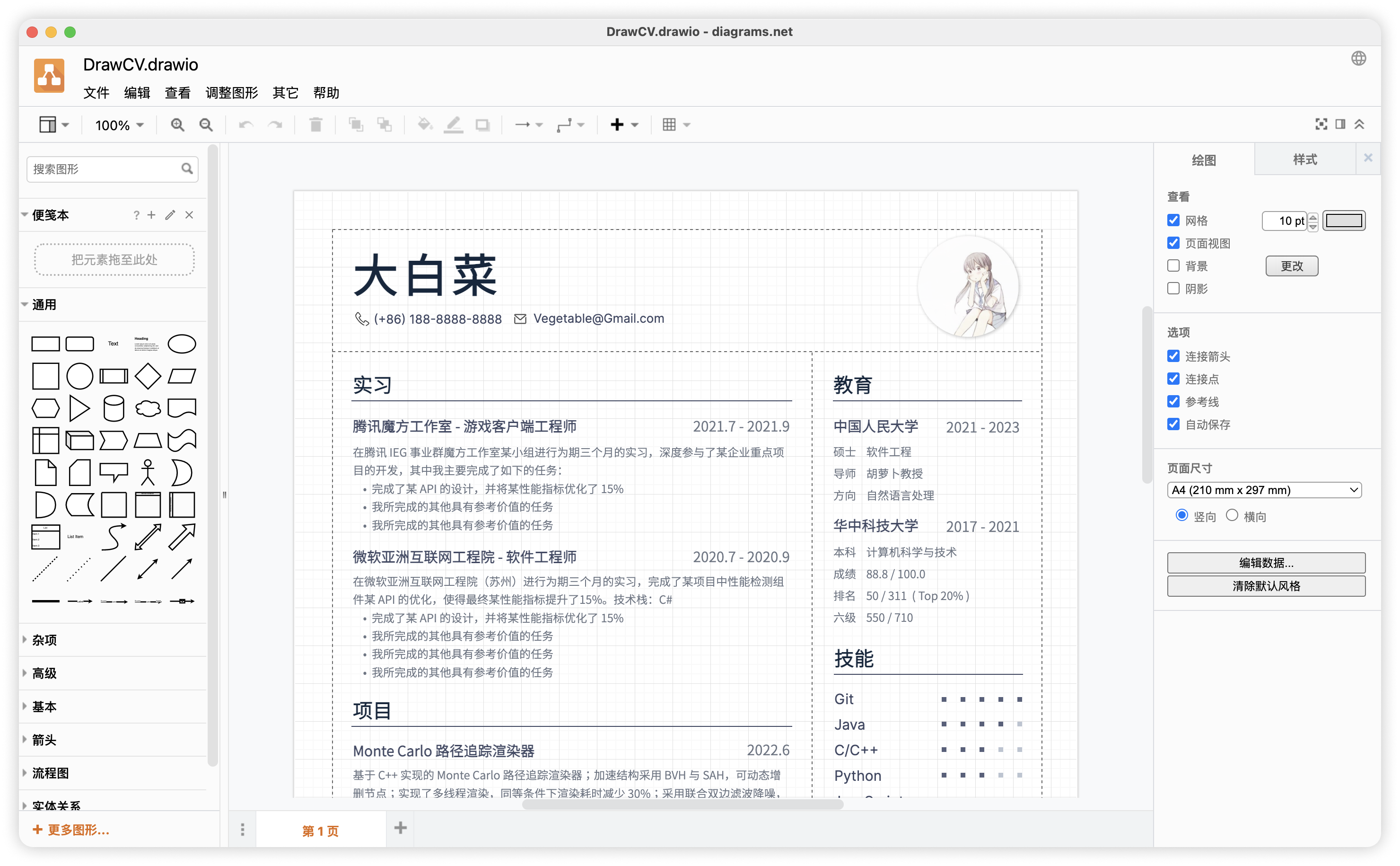Disable the 网格 grid checkbox
Image resolution: width=1400 pixels, height=866 pixels.
pos(1173,221)
